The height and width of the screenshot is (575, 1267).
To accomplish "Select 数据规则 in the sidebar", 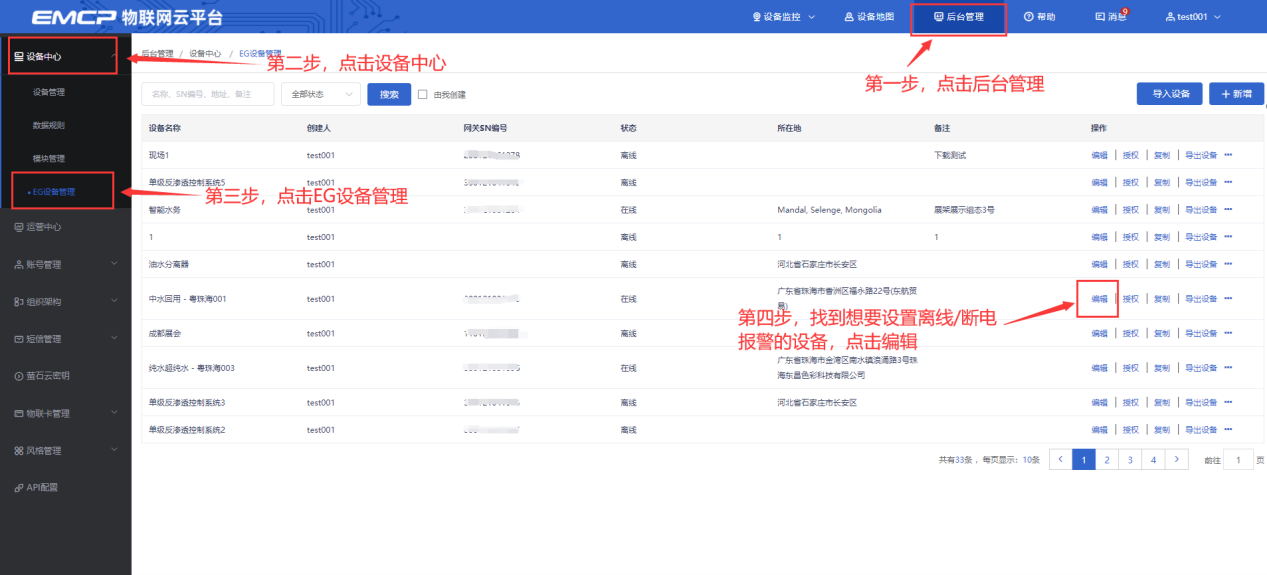I will (x=49, y=125).
